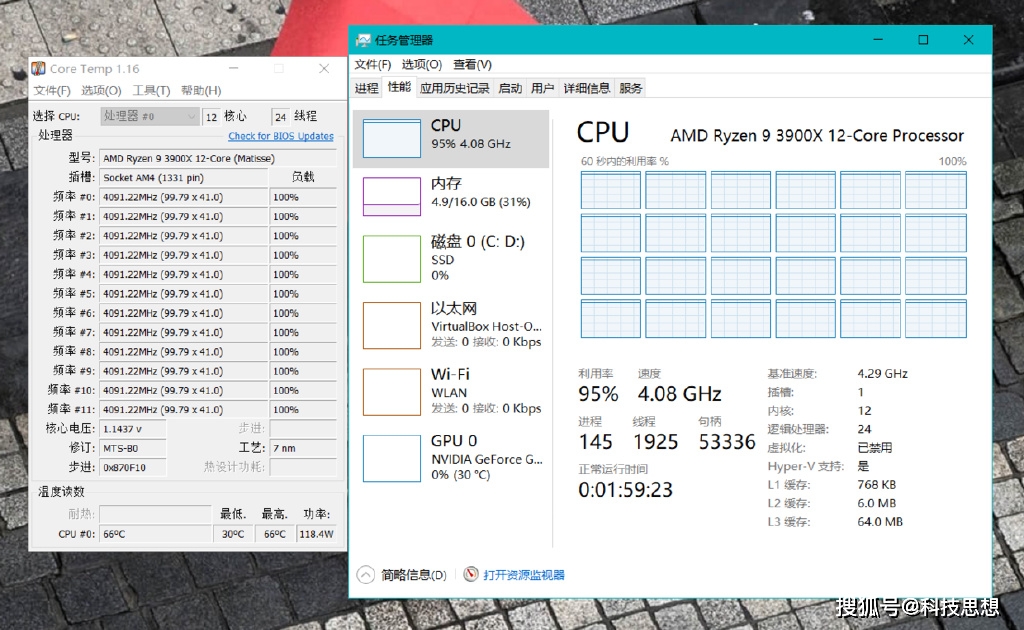The height and width of the screenshot is (630, 1024).
Task: Switch to the Performance tab
Action: click(x=399, y=87)
